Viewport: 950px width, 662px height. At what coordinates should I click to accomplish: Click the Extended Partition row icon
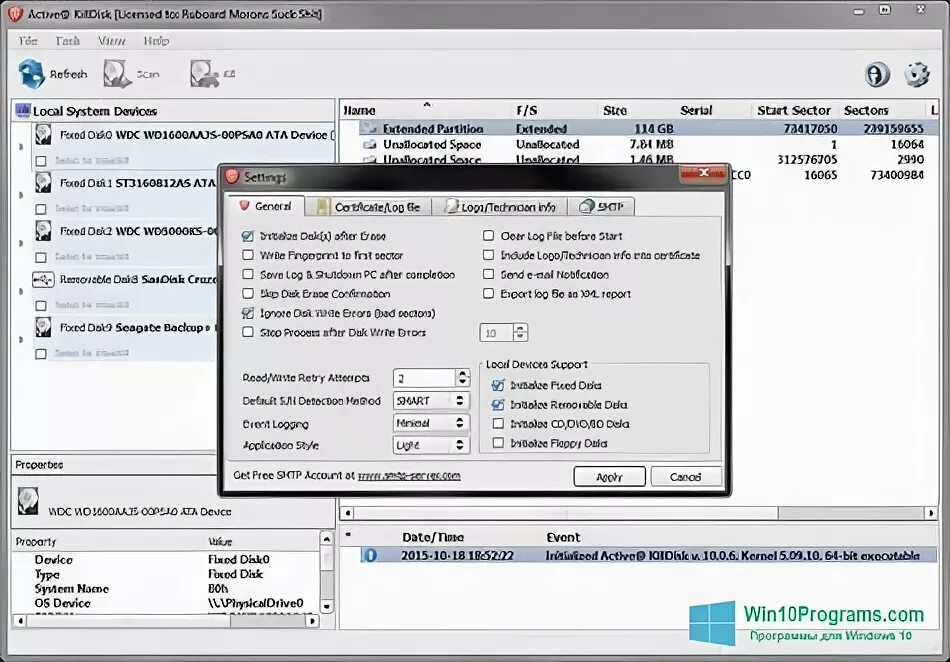tap(370, 128)
